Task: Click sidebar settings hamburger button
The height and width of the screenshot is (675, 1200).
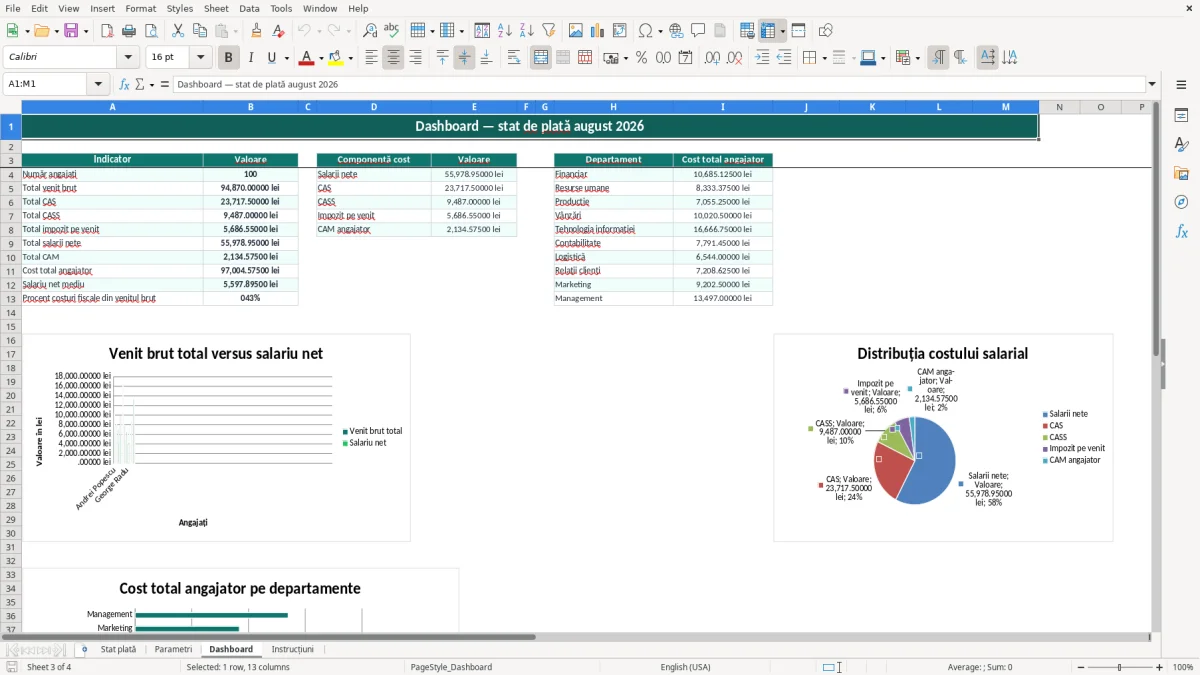Action: 1181,84
